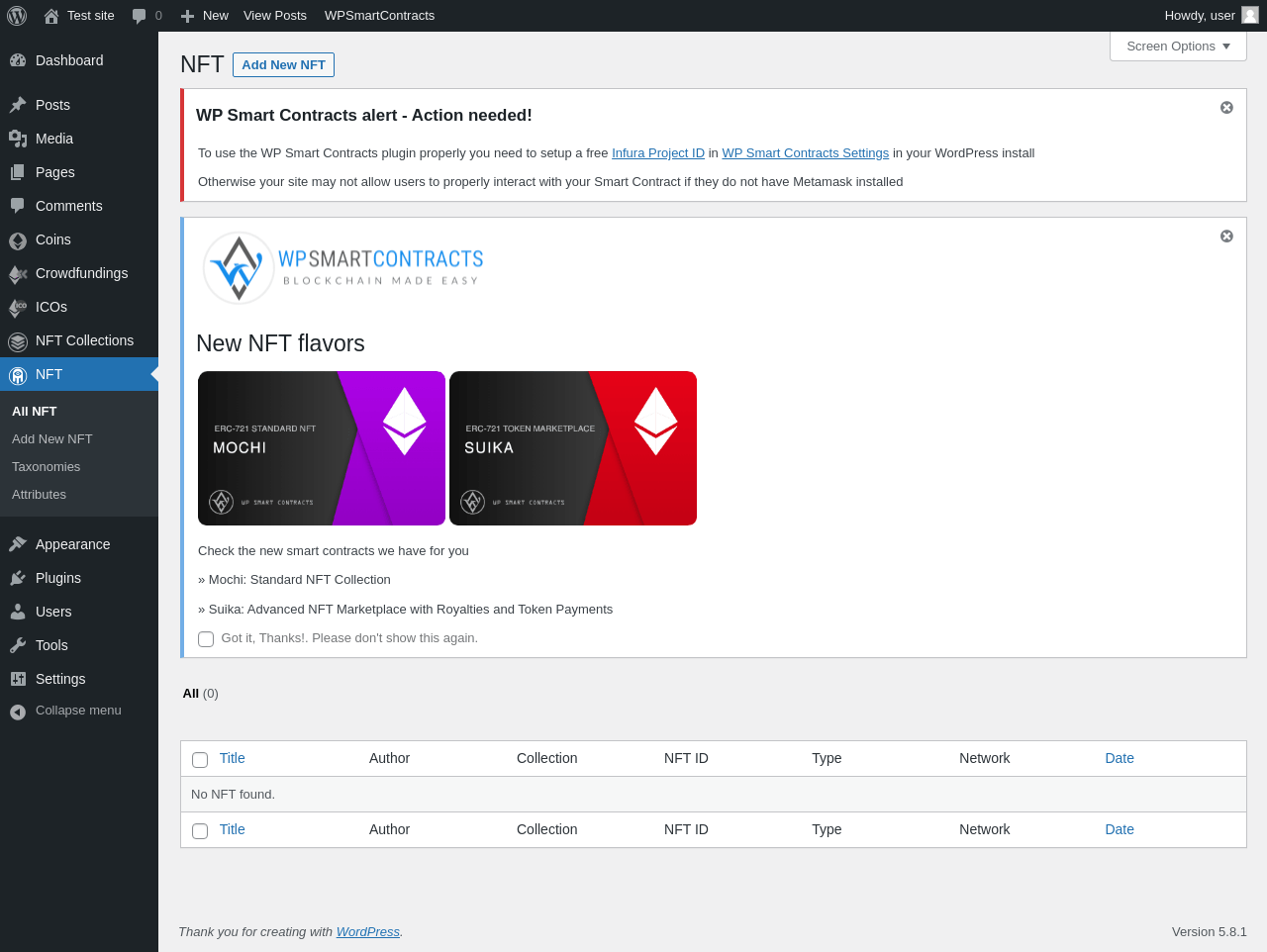Click the Mochi NFT card thumbnail
Viewport: 1267px width, 952px height.
pos(322,448)
